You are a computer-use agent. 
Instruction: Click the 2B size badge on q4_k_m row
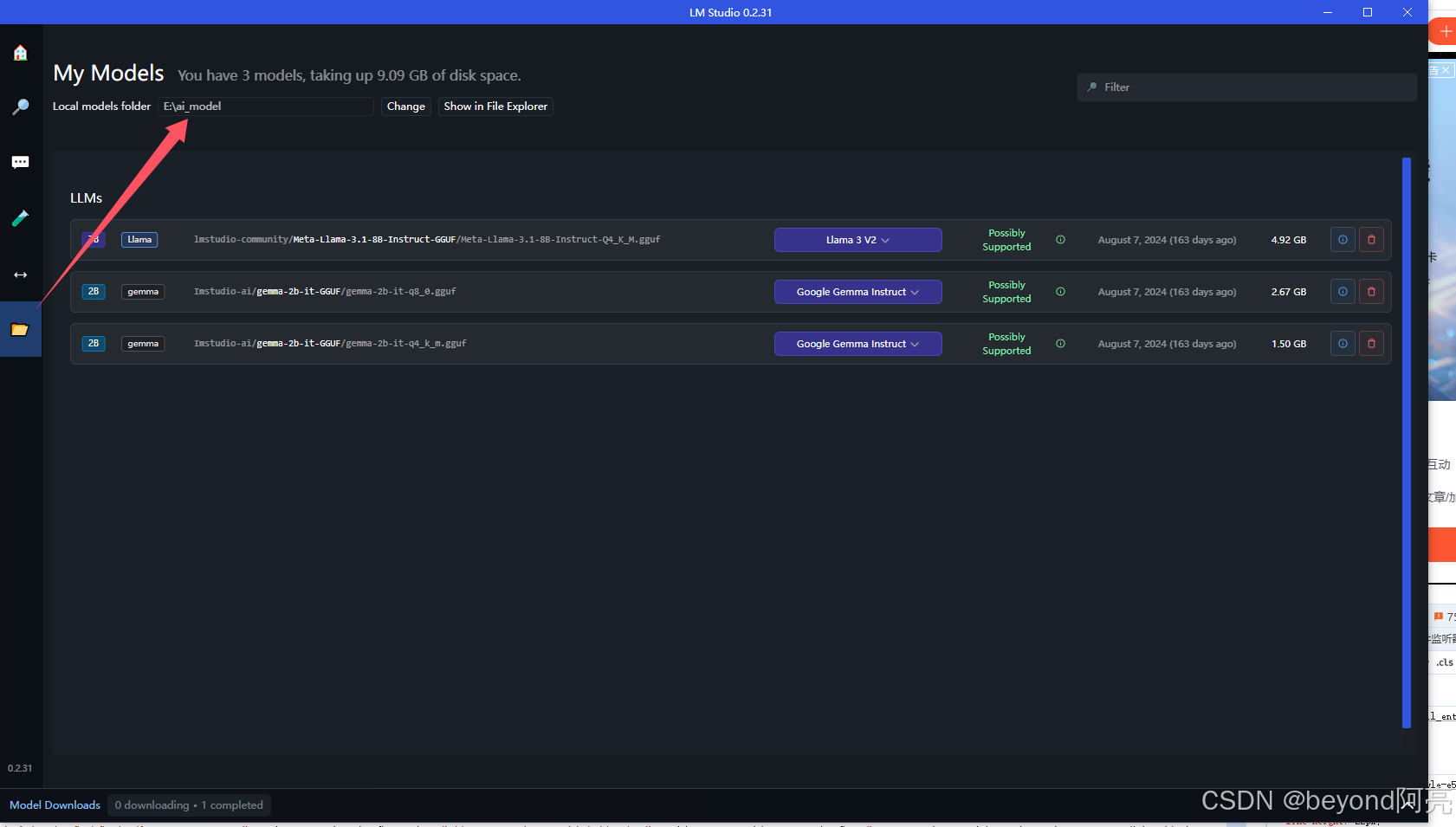point(94,344)
